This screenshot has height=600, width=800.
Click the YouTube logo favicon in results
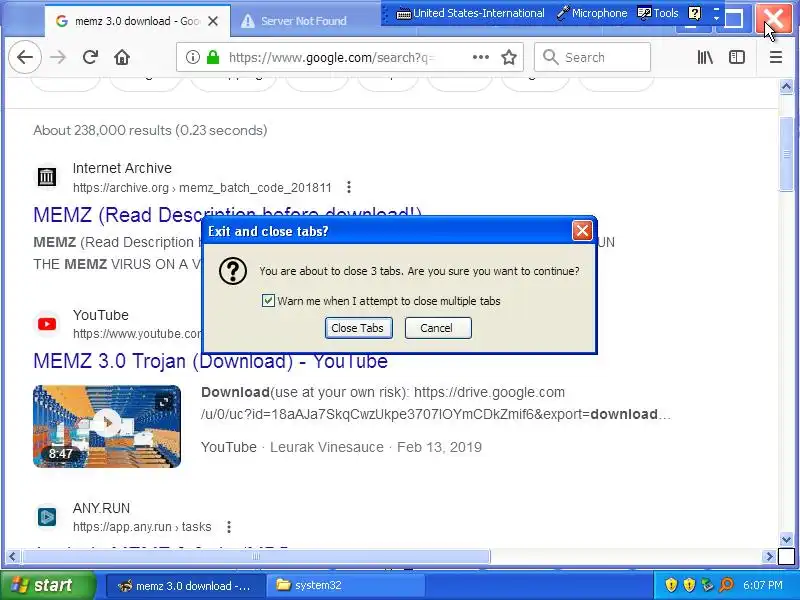coord(47,324)
